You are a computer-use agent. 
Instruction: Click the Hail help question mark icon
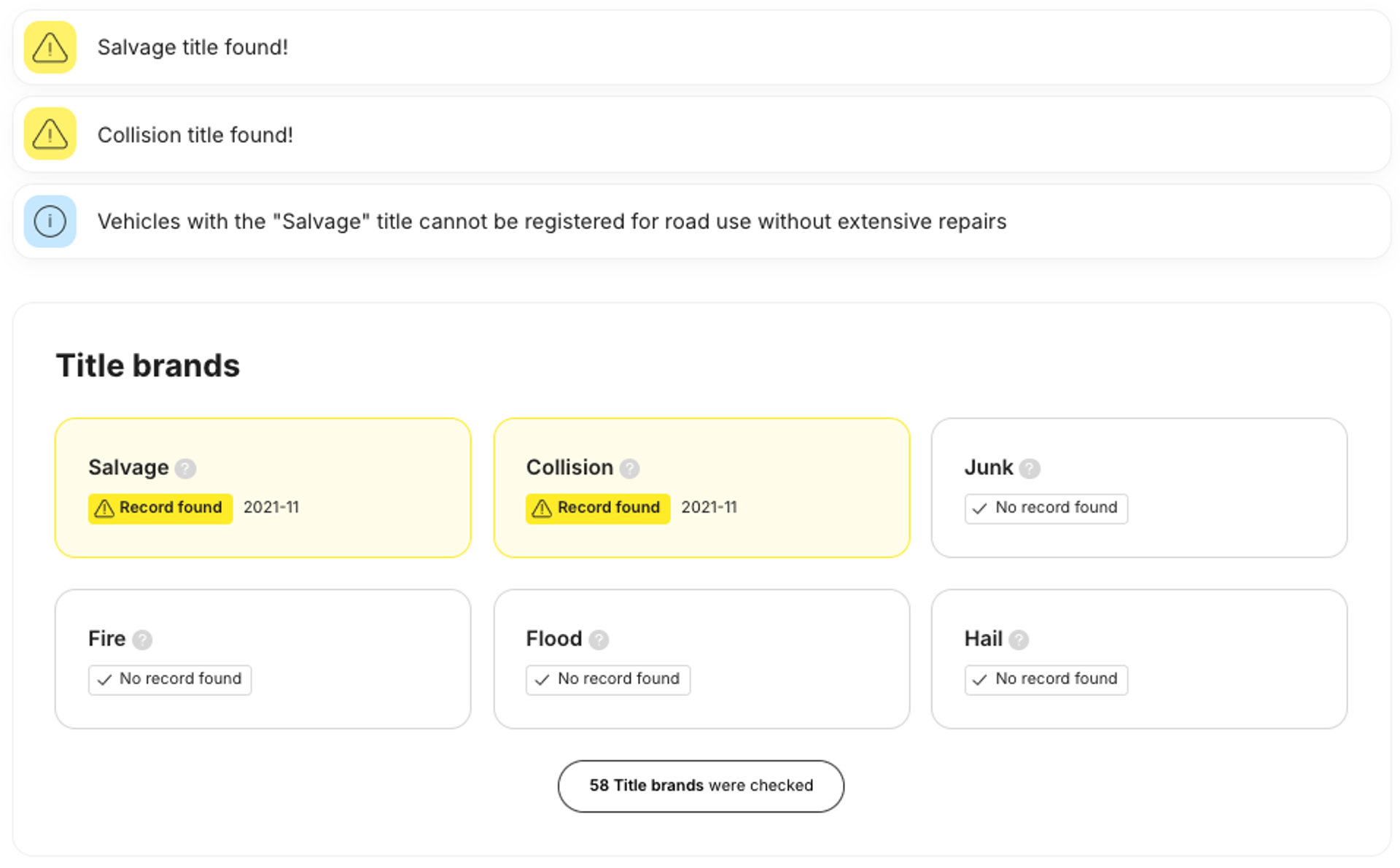click(1018, 640)
